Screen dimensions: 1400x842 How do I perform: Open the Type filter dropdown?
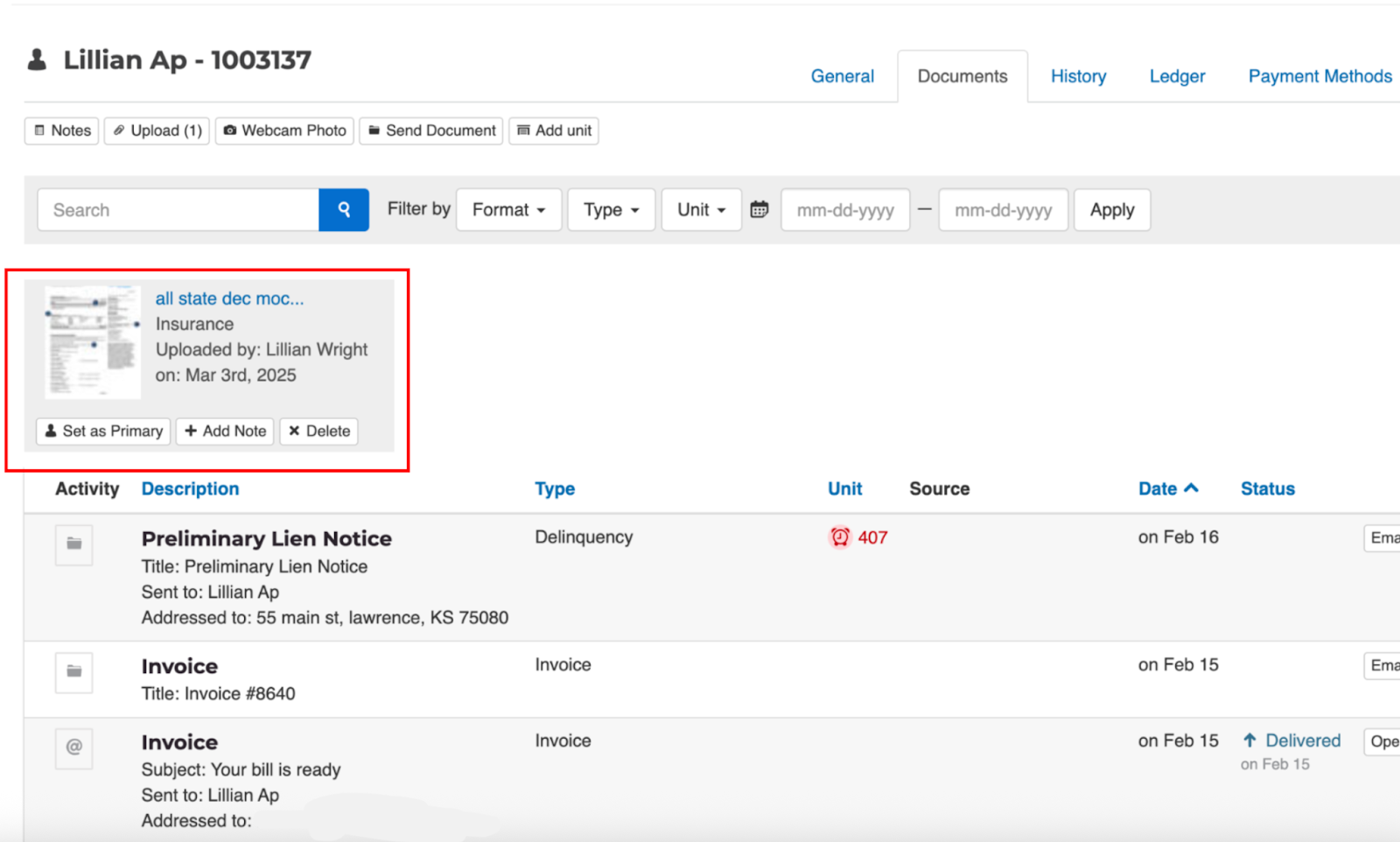(x=611, y=210)
